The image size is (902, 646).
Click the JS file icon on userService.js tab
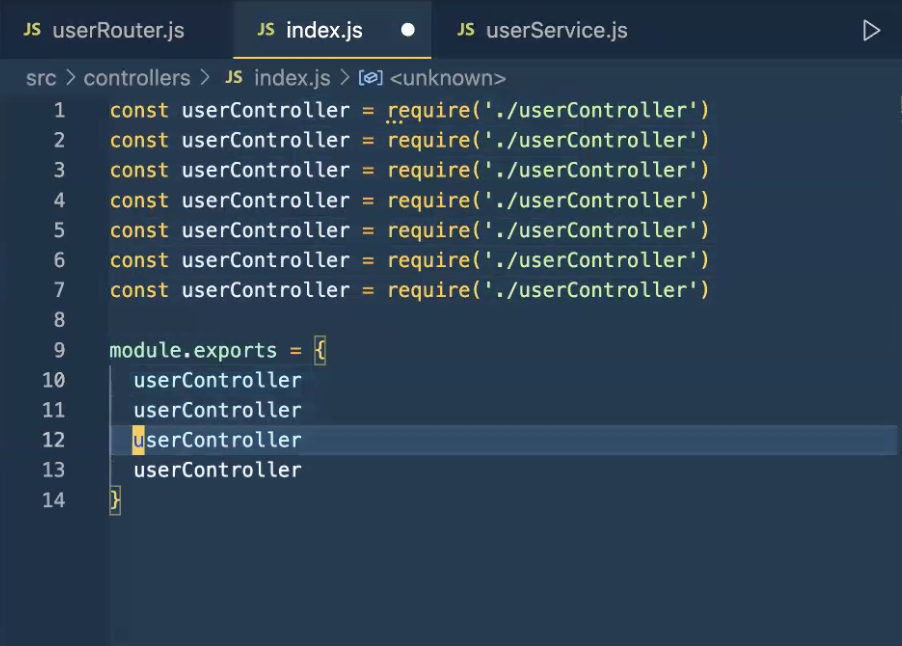[466, 29]
